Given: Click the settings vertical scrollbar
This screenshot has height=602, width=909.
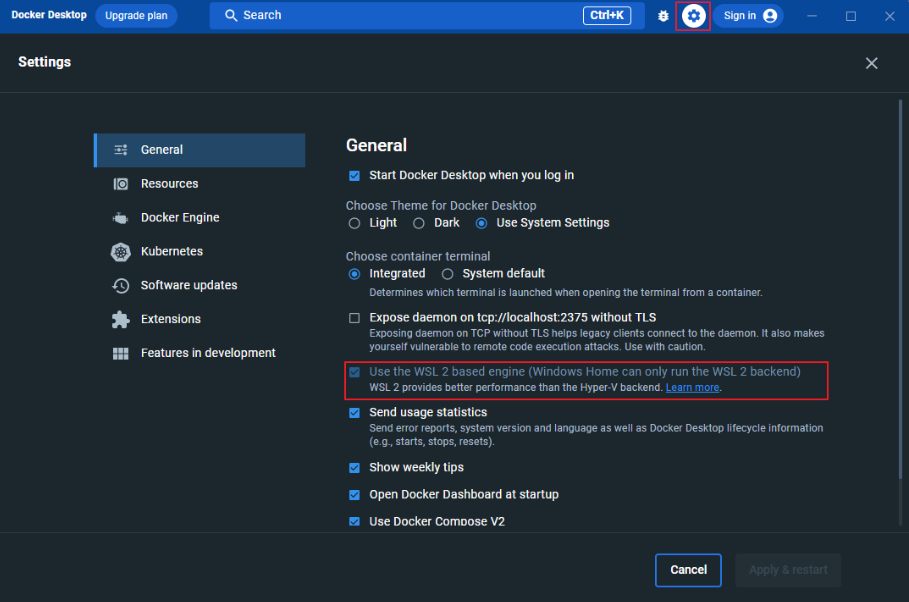Looking at the screenshot, I should click(x=900, y=290).
